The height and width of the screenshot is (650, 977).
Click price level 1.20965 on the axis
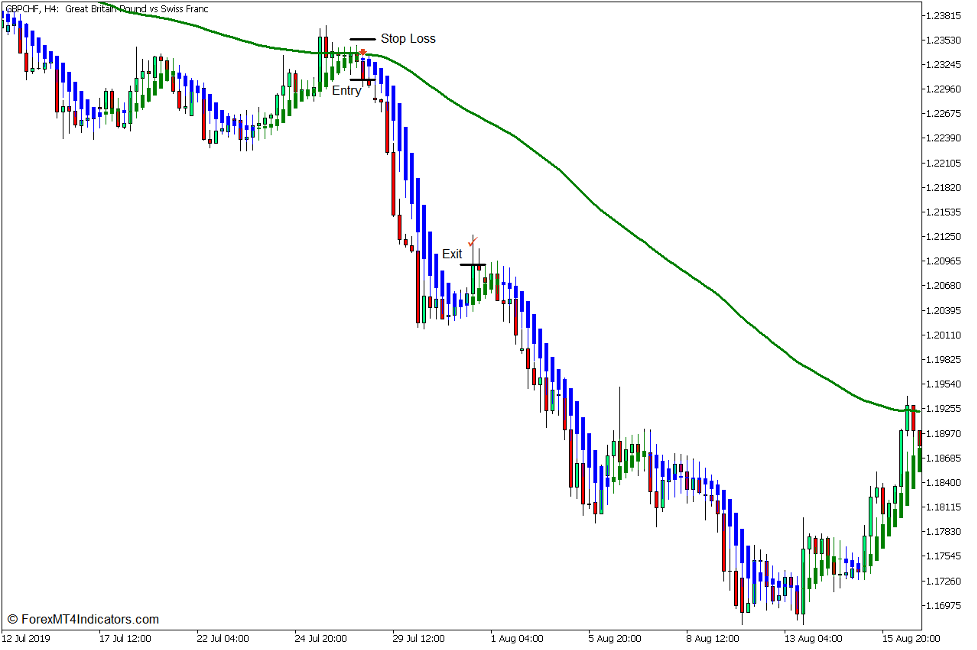[943, 261]
